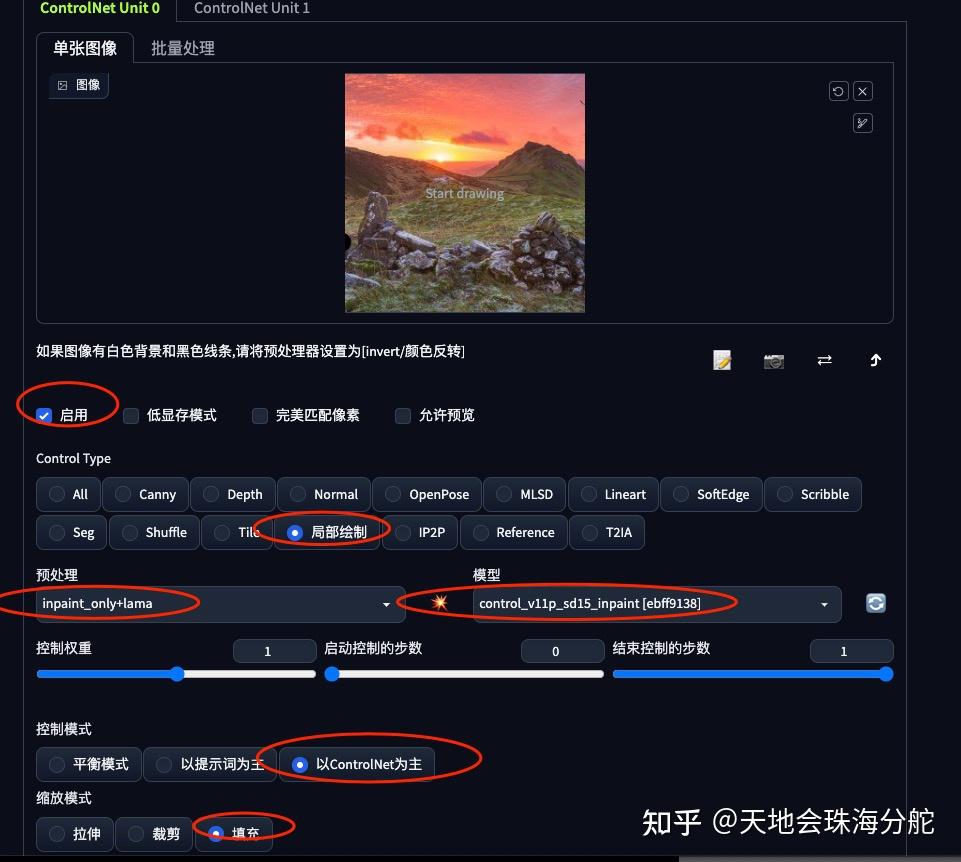This screenshot has height=862, width=961.
Task: Click the swap-dimensions double-arrow icon
Action: 824,360
